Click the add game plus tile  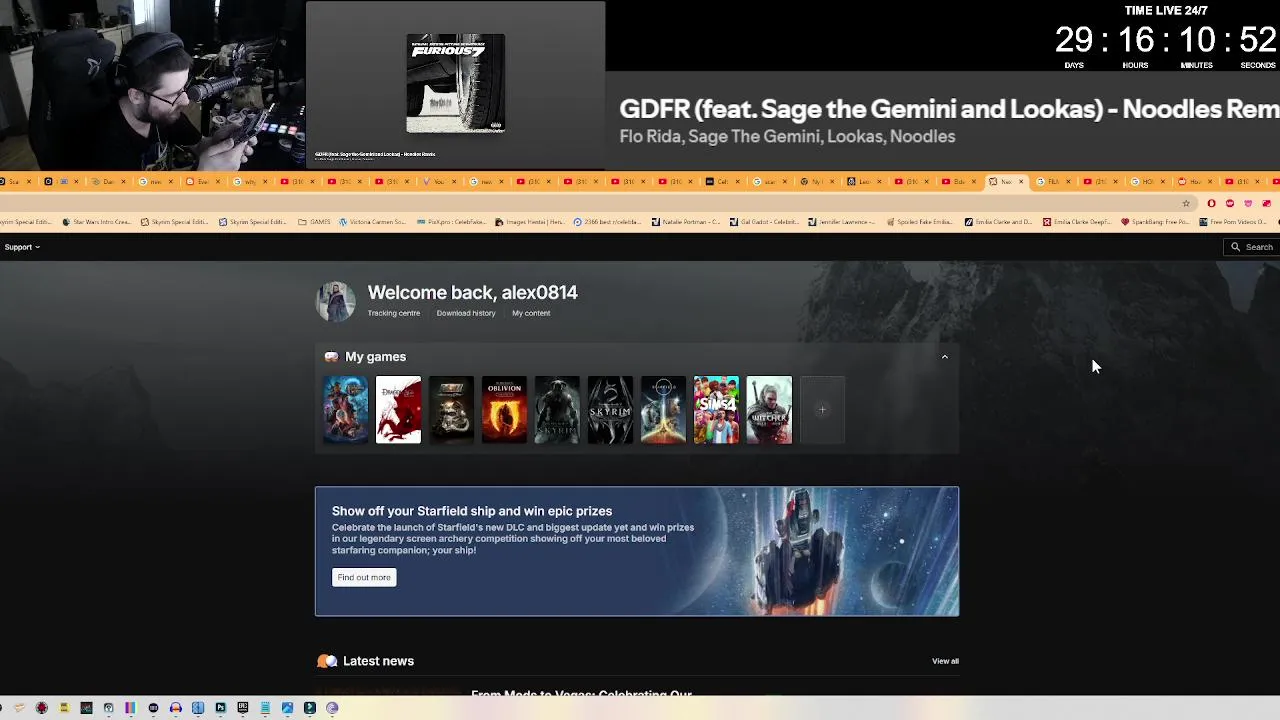click(822, 410)
